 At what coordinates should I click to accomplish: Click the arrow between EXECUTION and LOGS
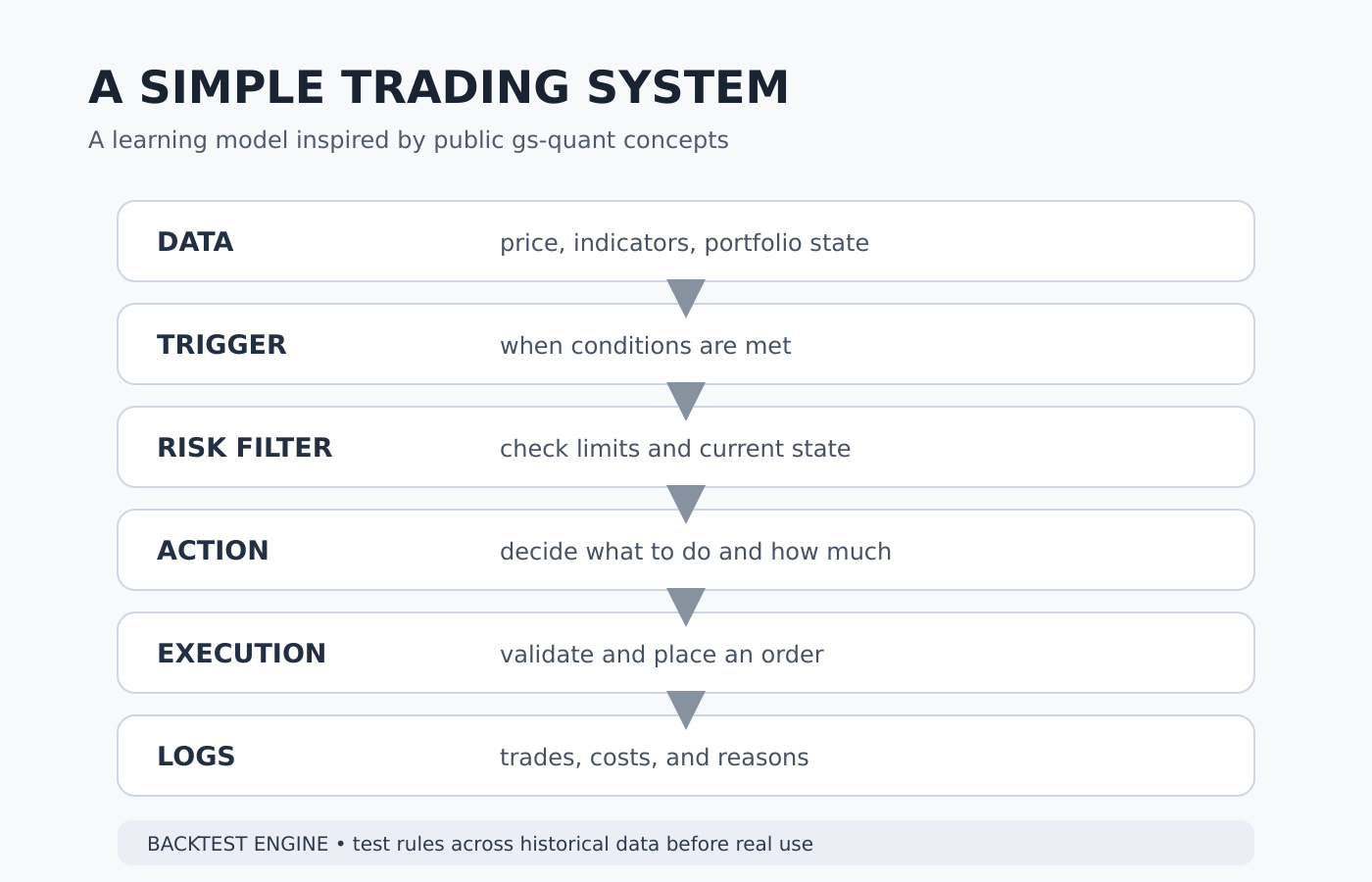coord(686,710)
